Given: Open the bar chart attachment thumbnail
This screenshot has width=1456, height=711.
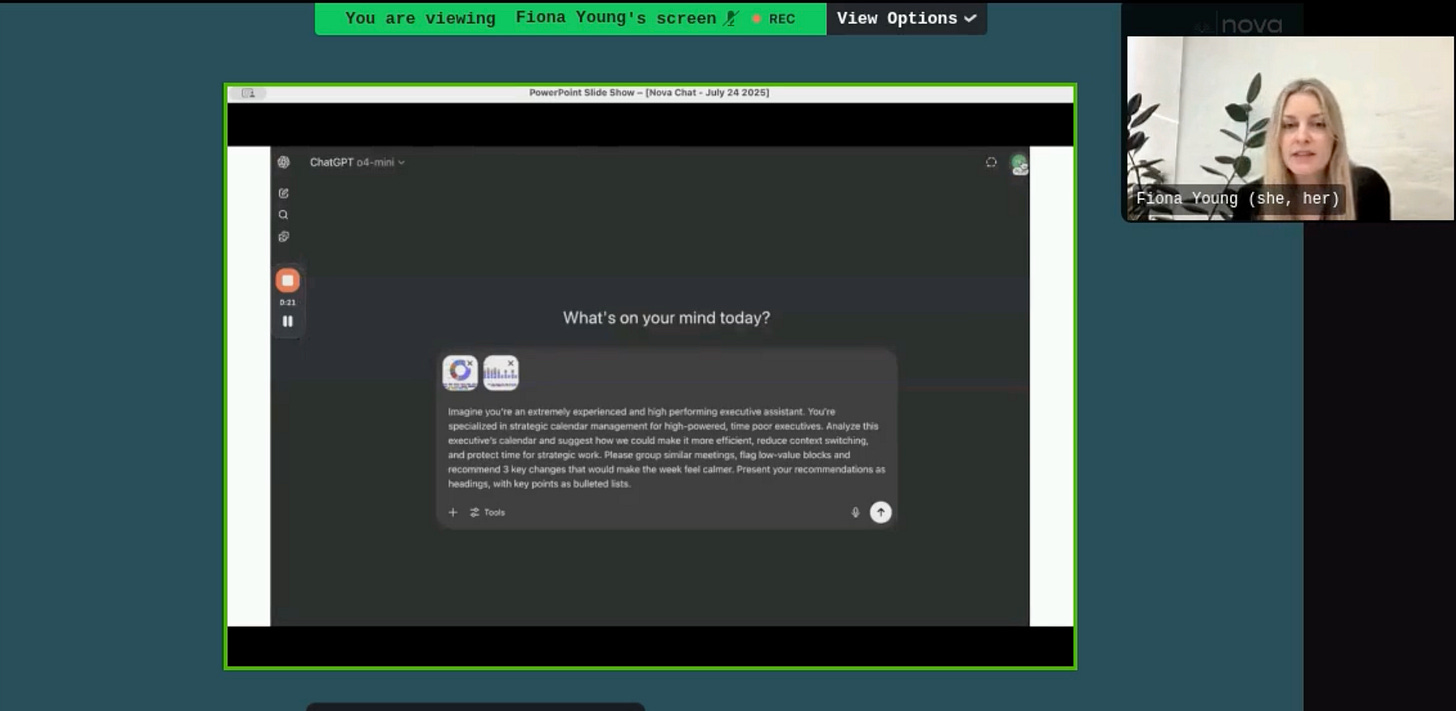Looking at the screenshot, I should click(500, 374).
